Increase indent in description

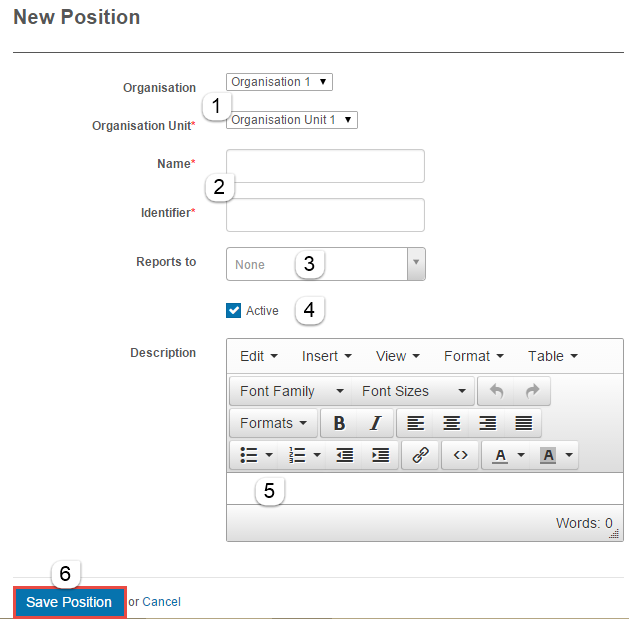(380, 455)
